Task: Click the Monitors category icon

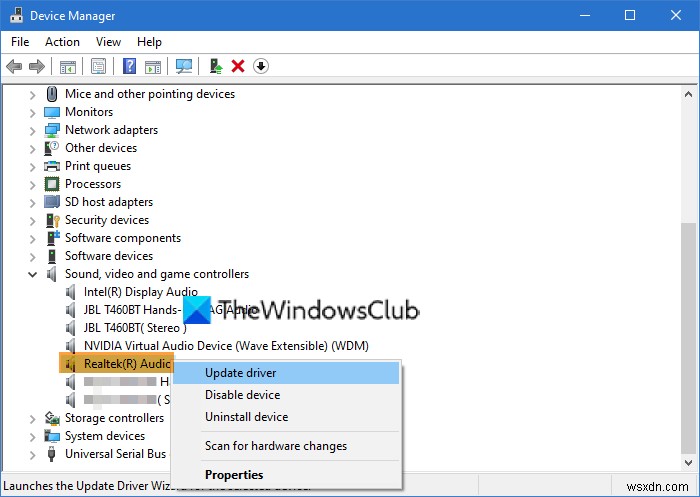Action: (x=52, y=112)
